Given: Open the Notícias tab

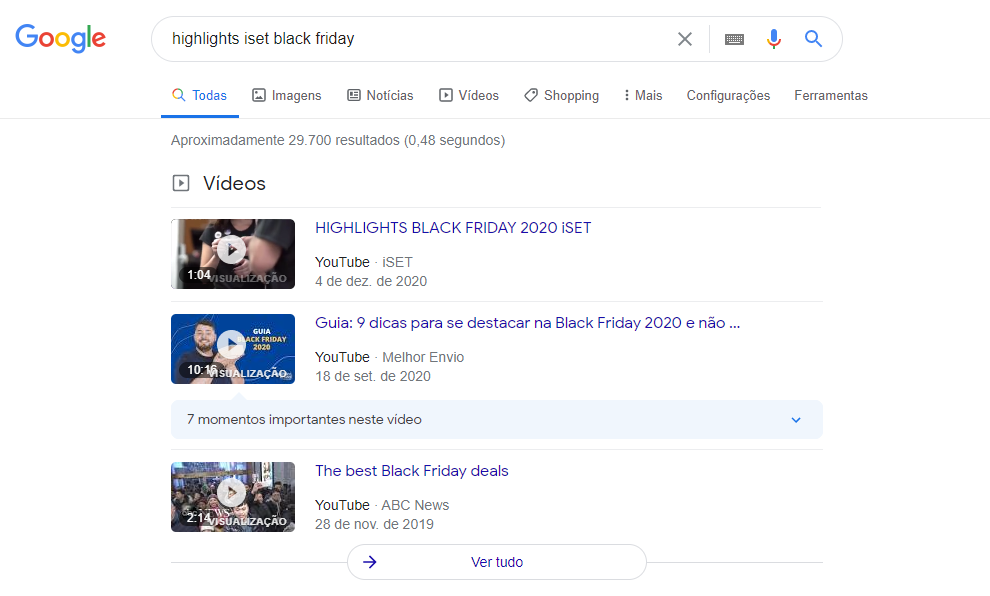Looking at the screenshot, I should pyautogui.click(x=380, y=95).
